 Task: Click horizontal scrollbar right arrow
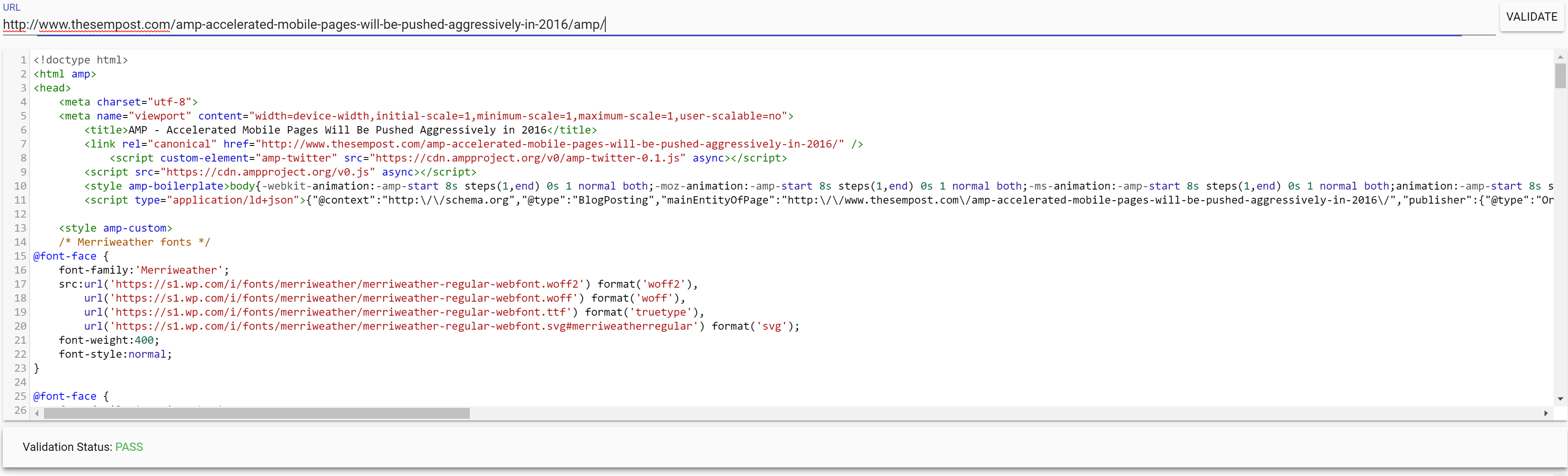[x=1545, y=413]
